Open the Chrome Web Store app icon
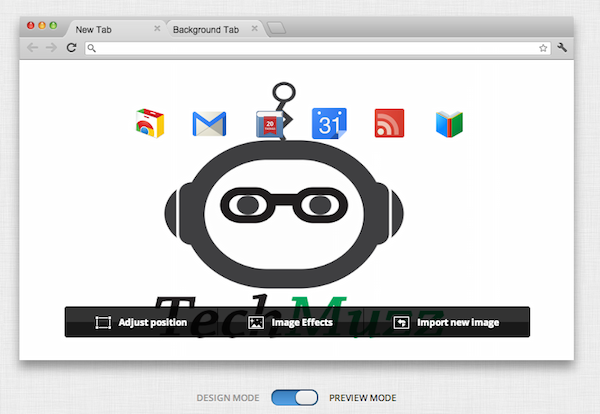The height and width of the screenshot is (414, 600). click(150, 123)
